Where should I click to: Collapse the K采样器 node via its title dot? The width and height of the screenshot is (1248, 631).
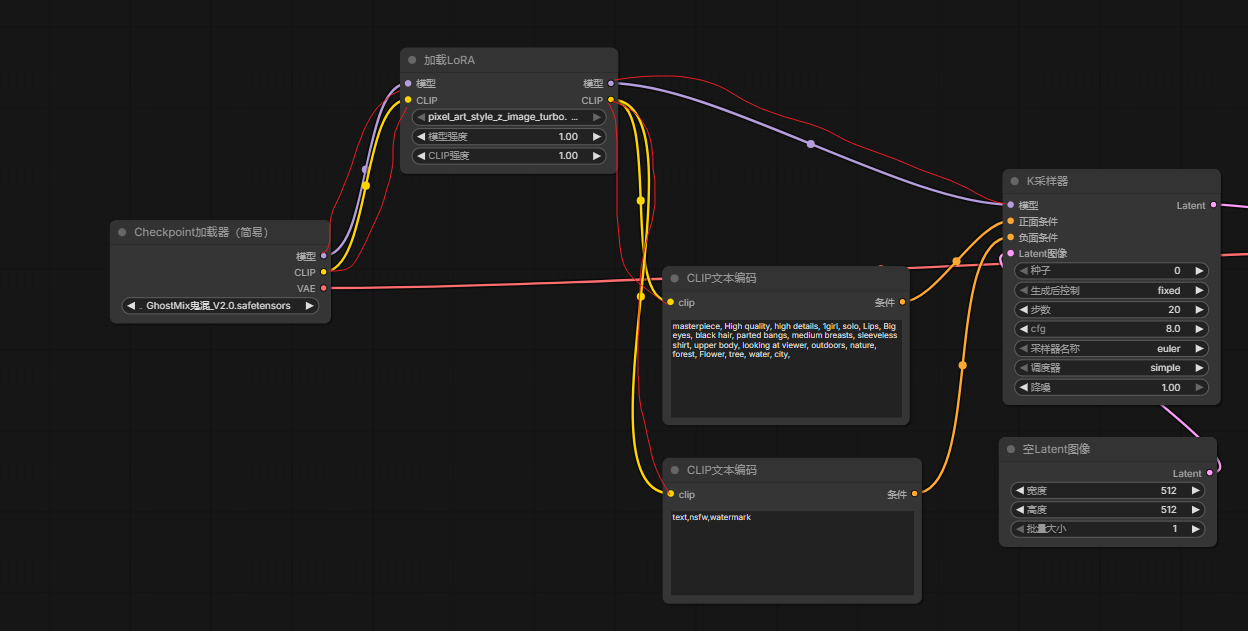coord(1015,181)
